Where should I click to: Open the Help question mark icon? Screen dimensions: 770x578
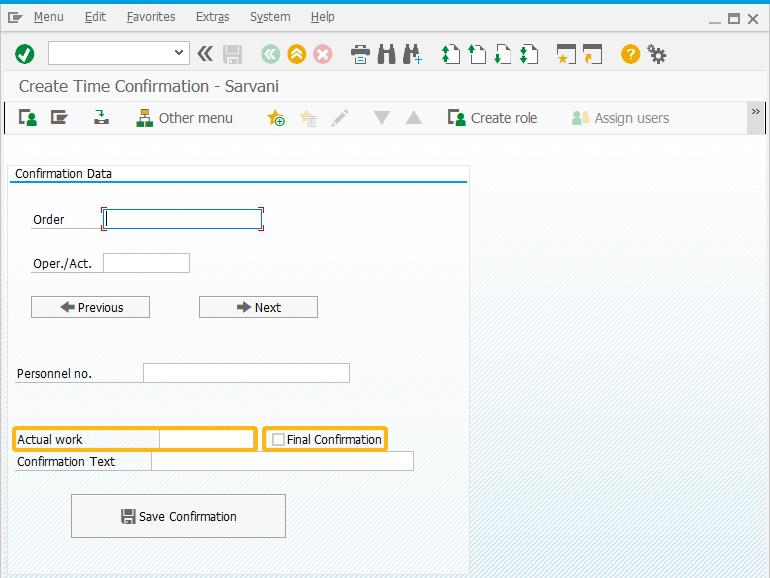630,54
